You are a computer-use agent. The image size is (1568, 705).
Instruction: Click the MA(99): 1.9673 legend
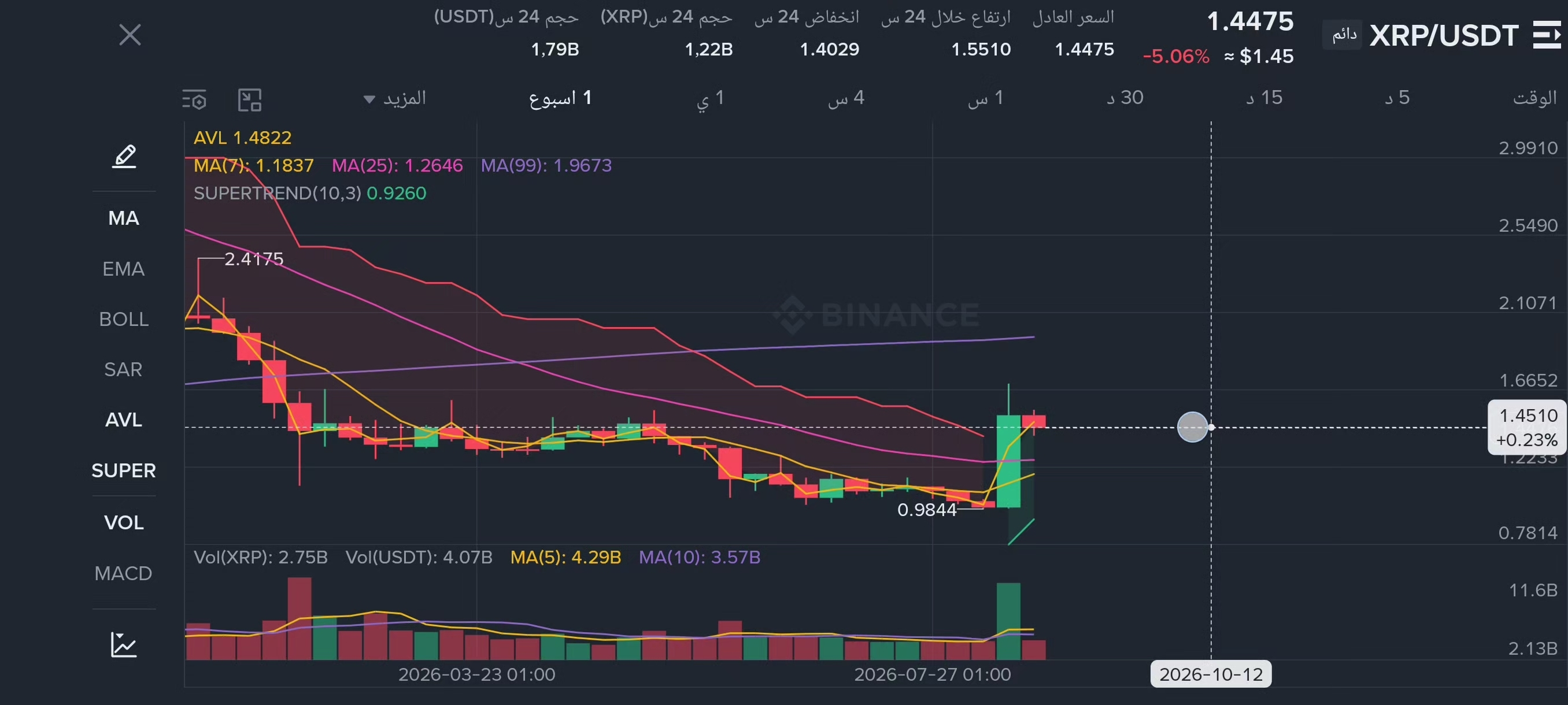click(546, 165)
